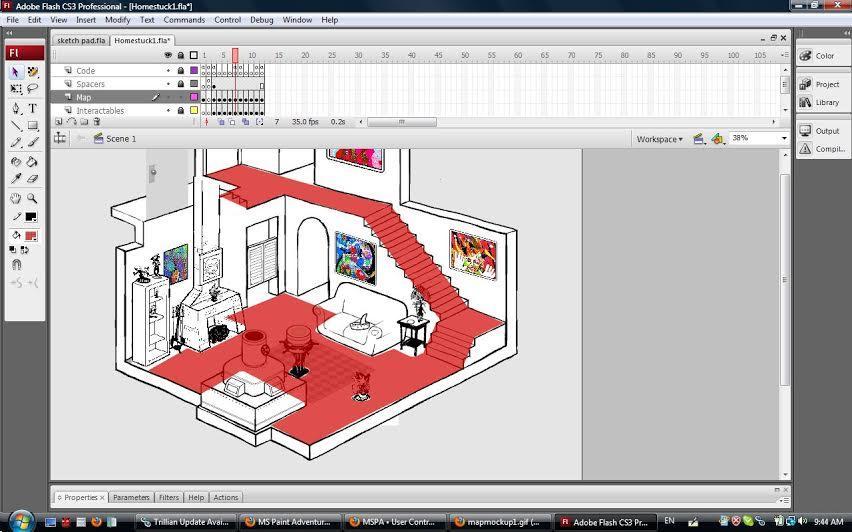Open the Workspace dropdown
The image size is (852, 532).
(x=659, y=139)
